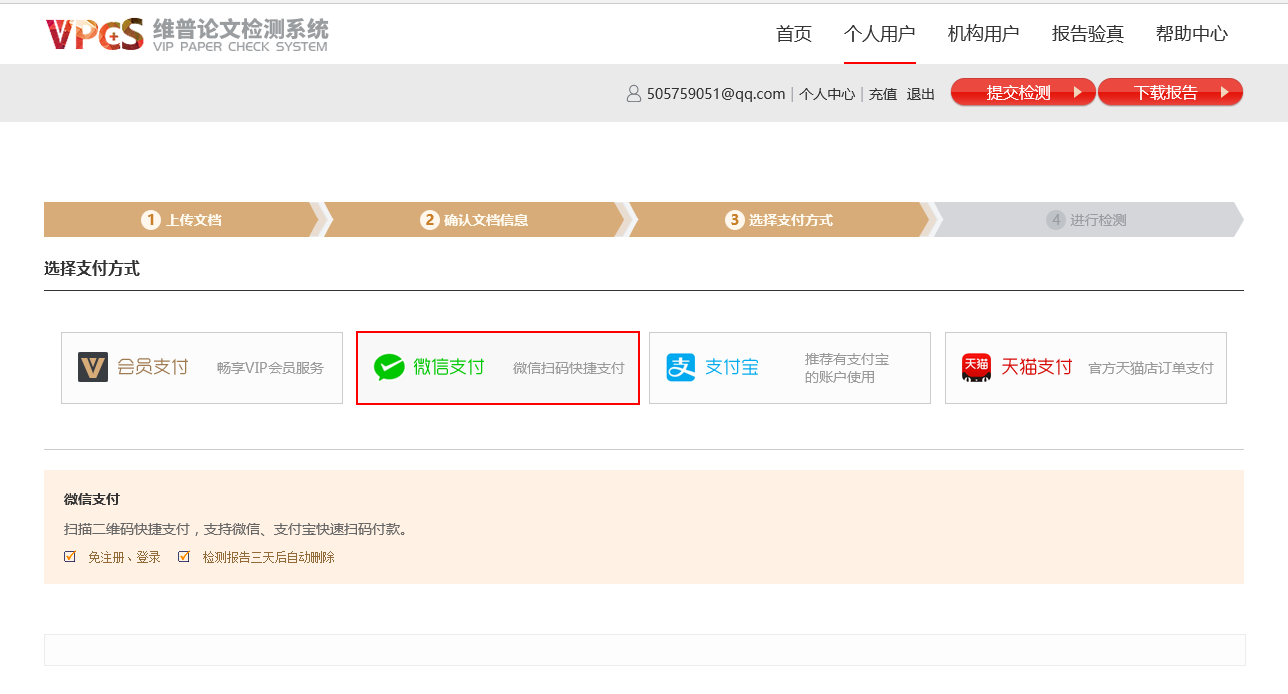1288x694 pixels.
Task: Click the 扫描二维码快捷支付 description sentence
Action: point(236,529)
